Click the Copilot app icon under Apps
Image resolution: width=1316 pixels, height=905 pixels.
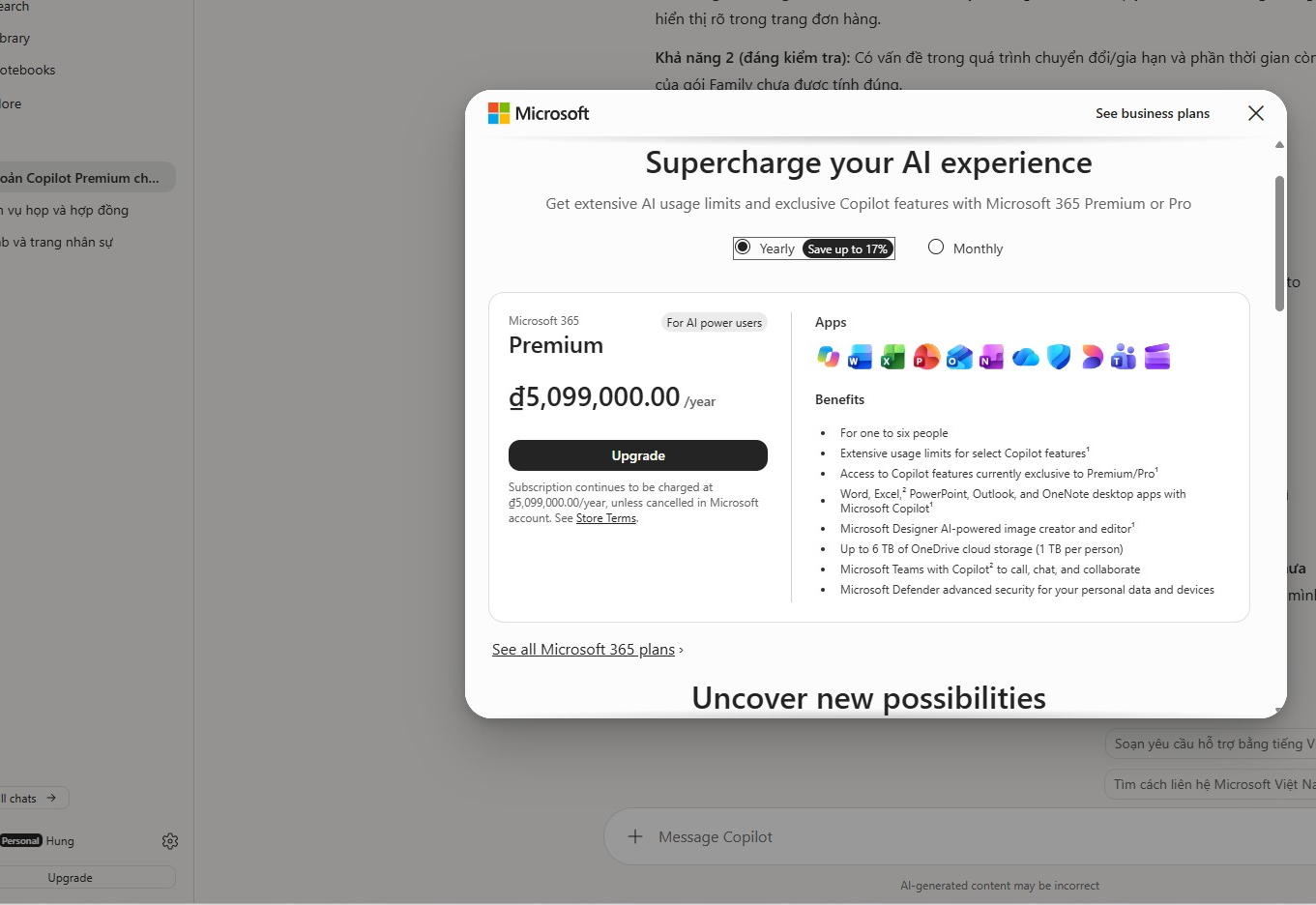point(829,357)
